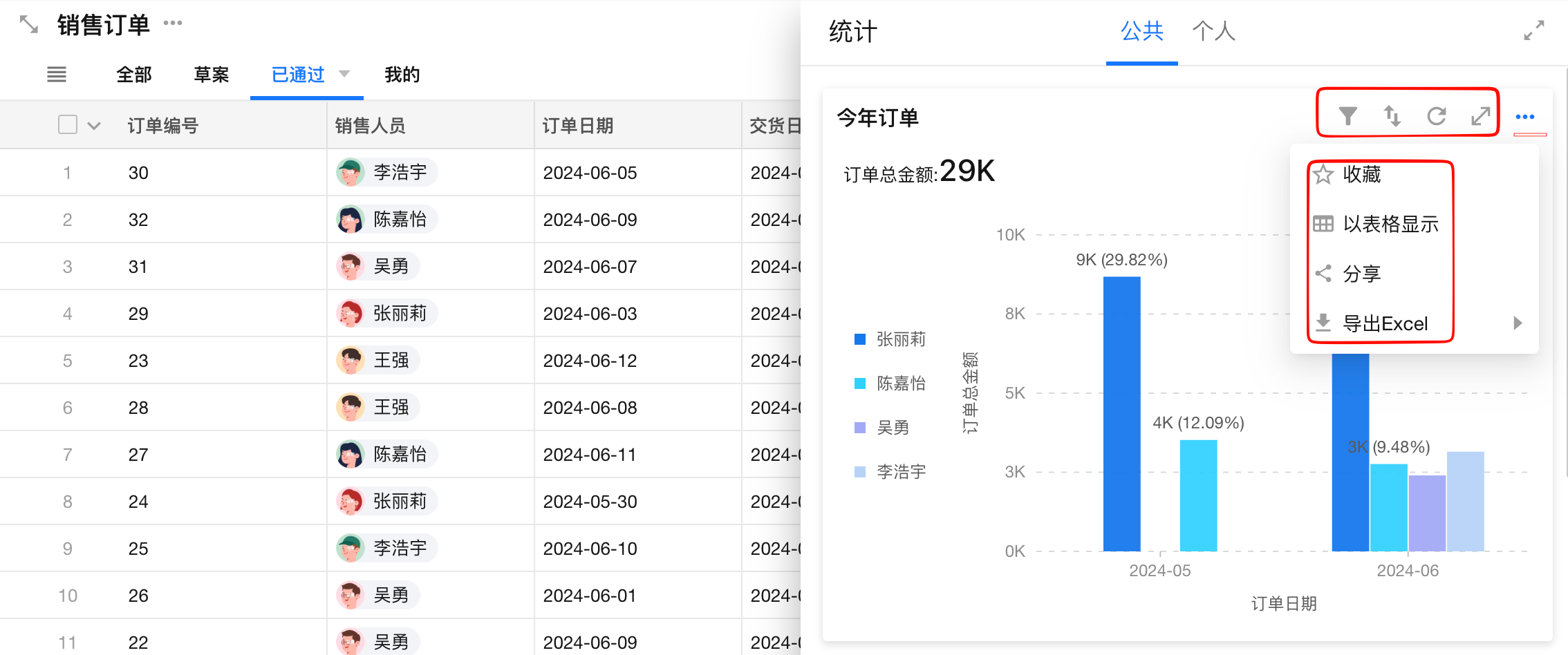Image resolution: width=1568 pixels, height=655 pixels.
Task: Expand the 导出Excel submenu arrow
Action: click(x=1518, y=323)
